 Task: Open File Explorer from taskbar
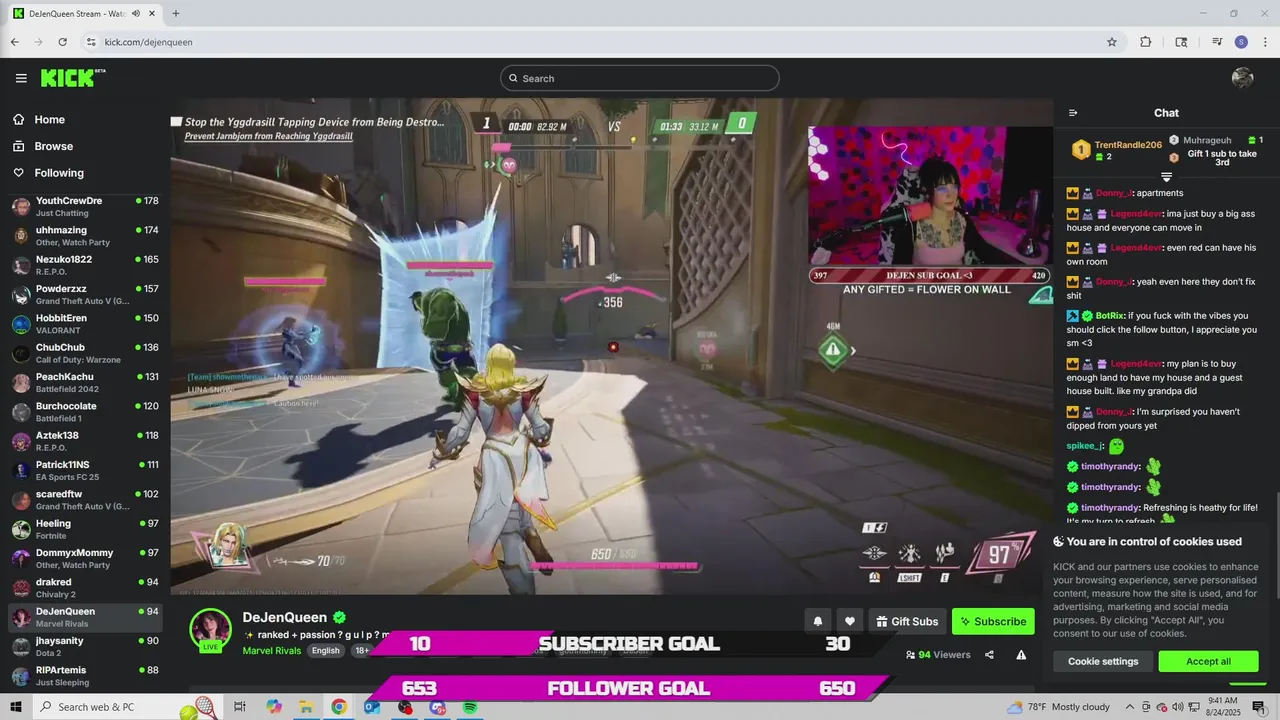pyautogui.click(x=306, y=707)
